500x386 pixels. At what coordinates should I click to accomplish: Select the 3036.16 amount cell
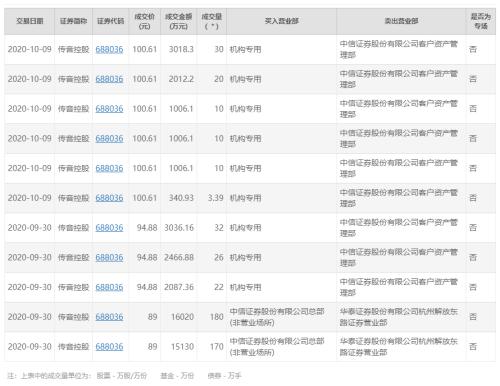click(x=179, y=228)
